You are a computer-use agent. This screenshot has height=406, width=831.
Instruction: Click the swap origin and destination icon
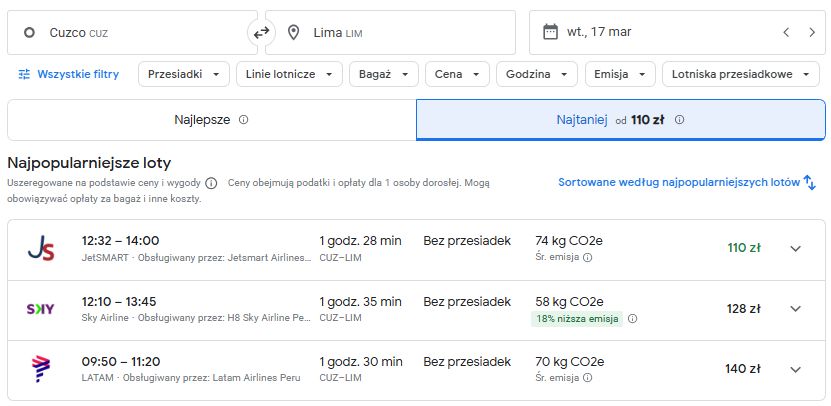tap(261, 33)
